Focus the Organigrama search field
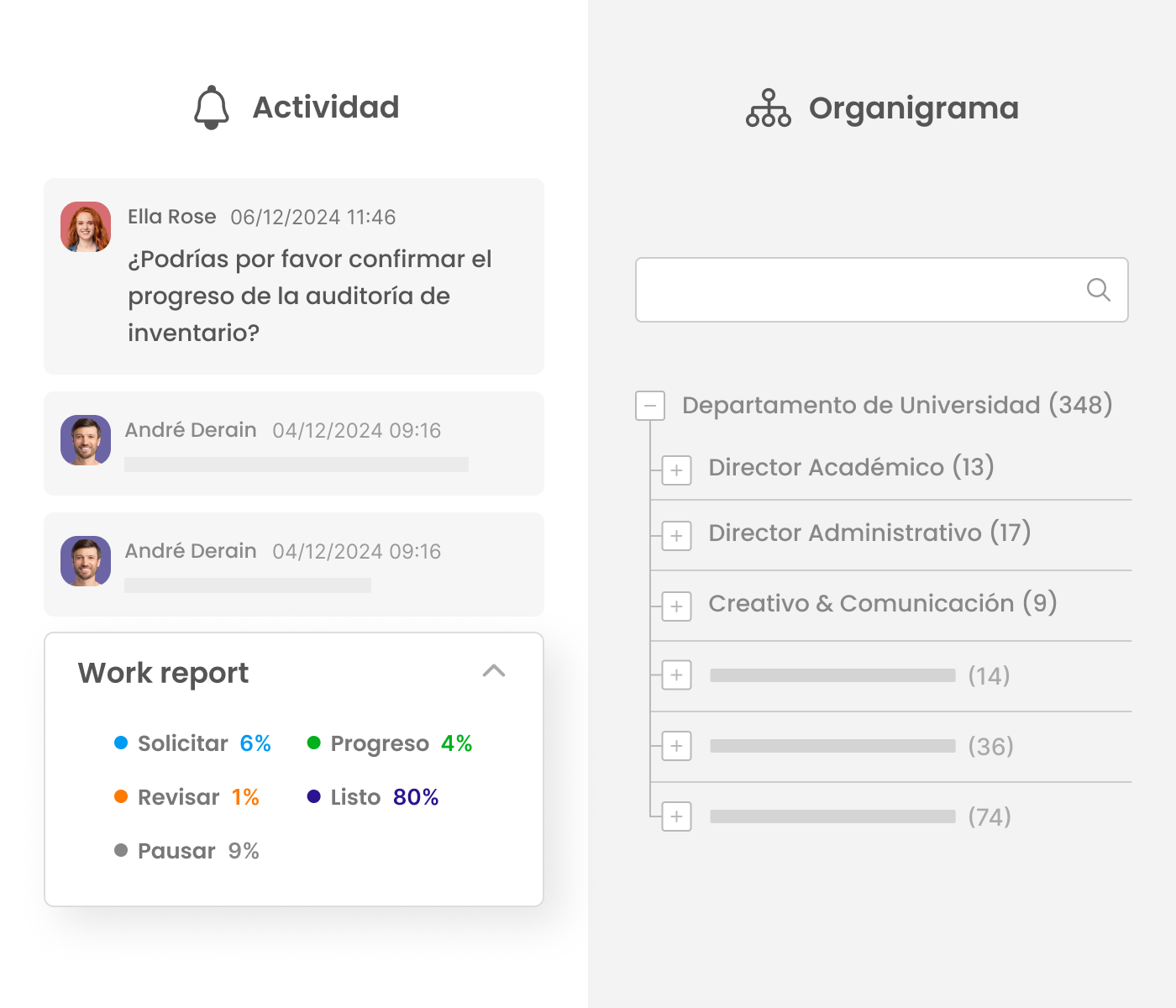 pos(882,290)
